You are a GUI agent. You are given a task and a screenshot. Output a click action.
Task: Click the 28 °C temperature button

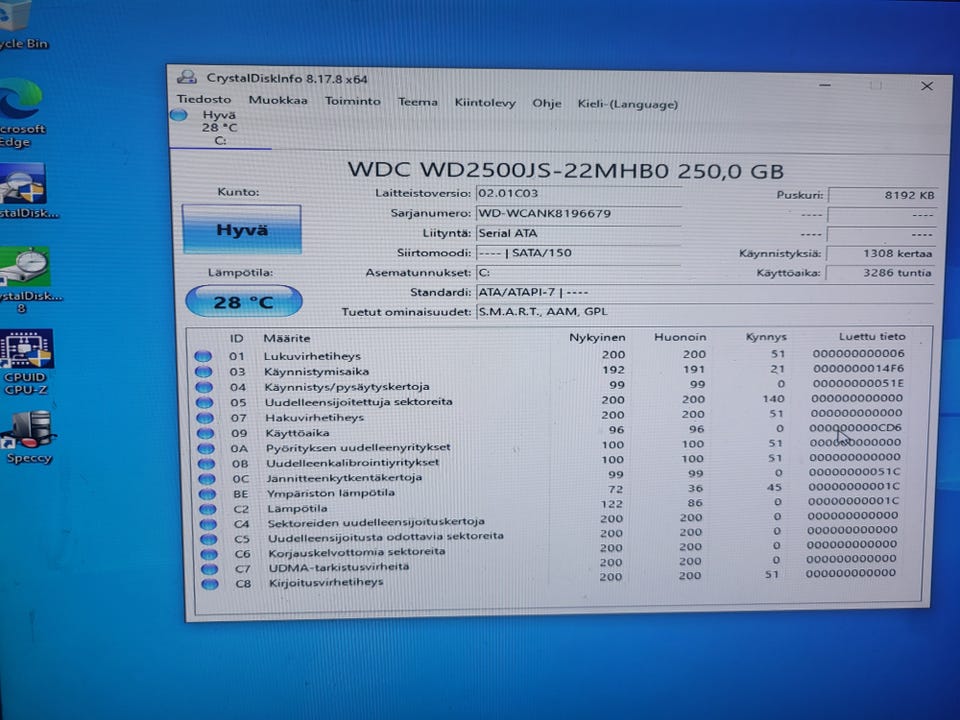pyautogui.click(x=244, y=302)
